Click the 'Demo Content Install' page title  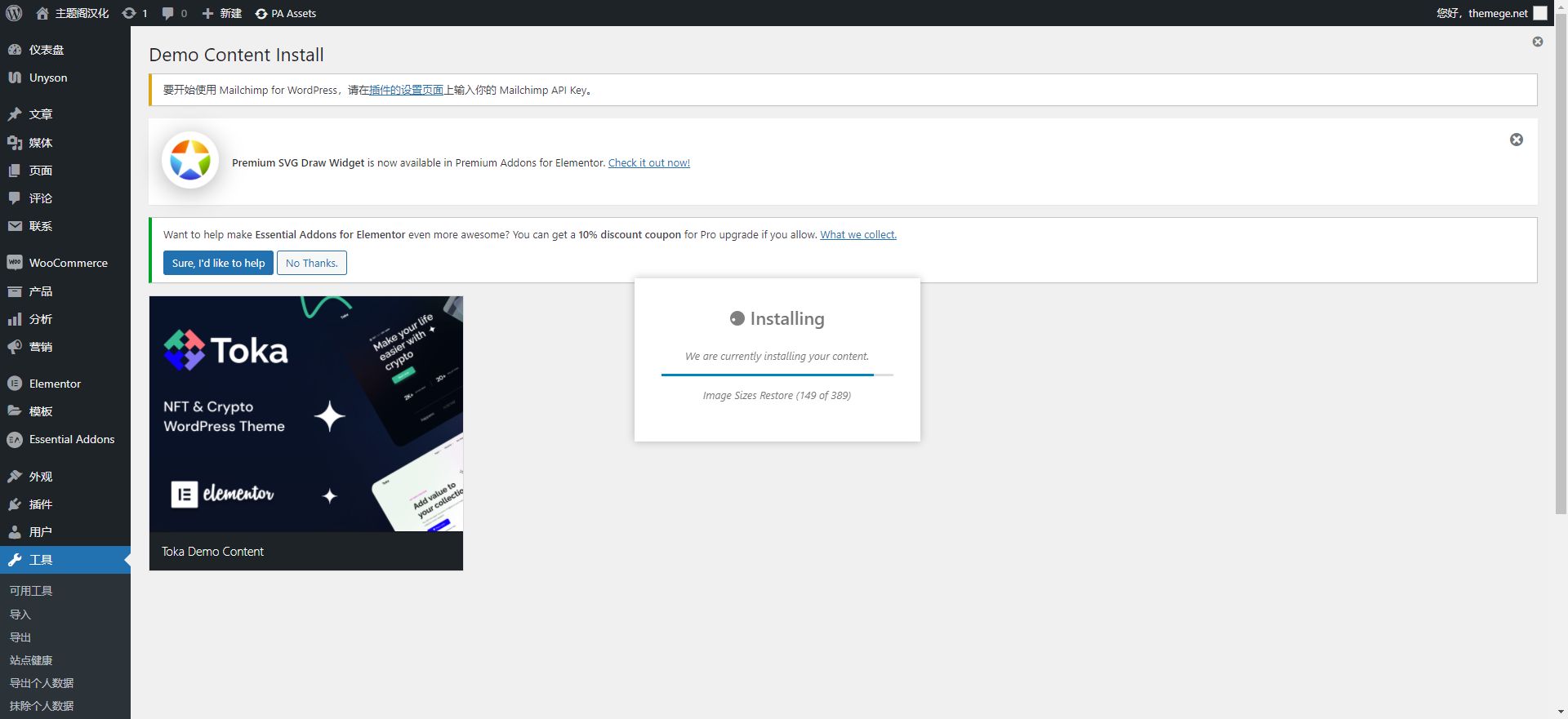coord(236,55)
